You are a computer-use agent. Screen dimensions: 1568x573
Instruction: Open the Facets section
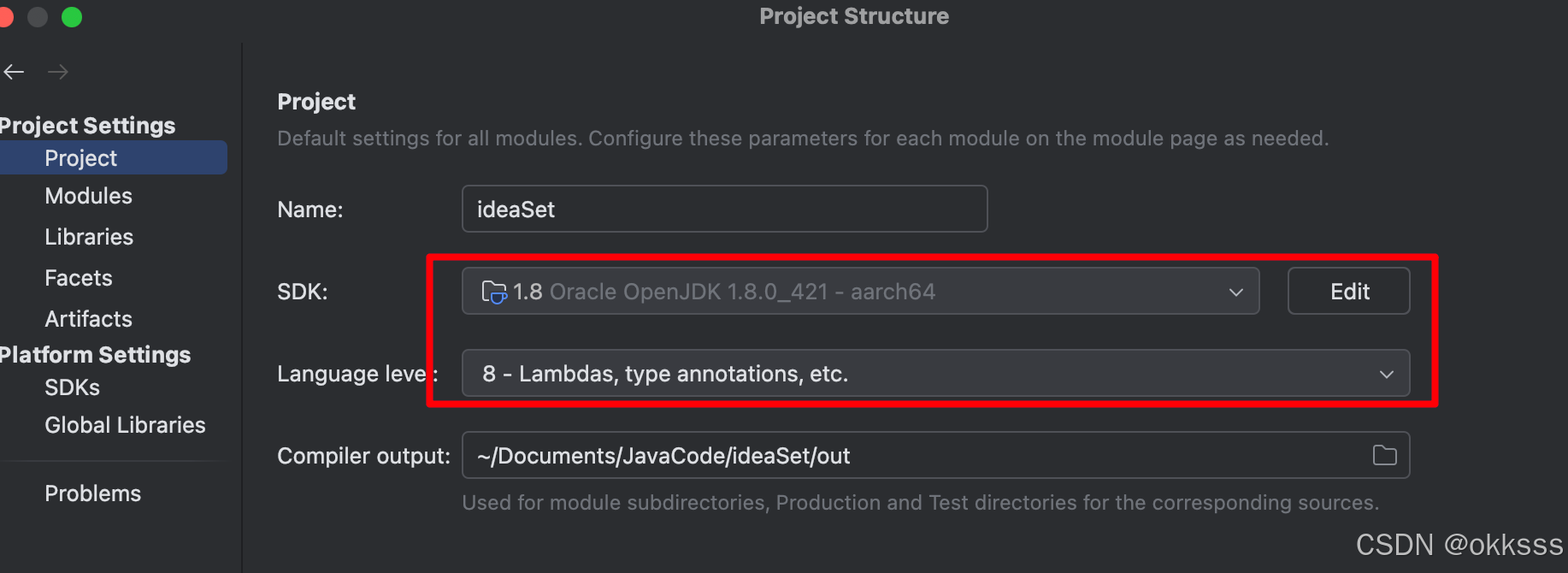[x=79, y=278]
